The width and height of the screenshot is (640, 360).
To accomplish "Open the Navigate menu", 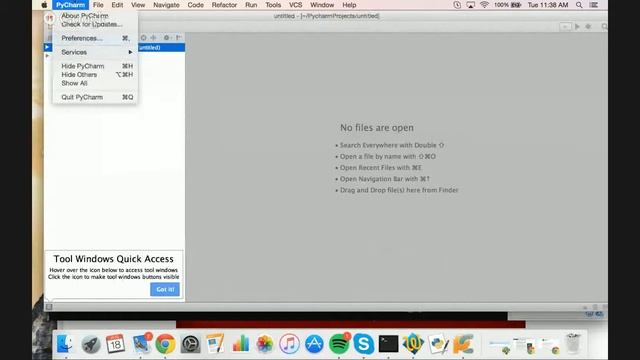I will click(x=166, y=5).
